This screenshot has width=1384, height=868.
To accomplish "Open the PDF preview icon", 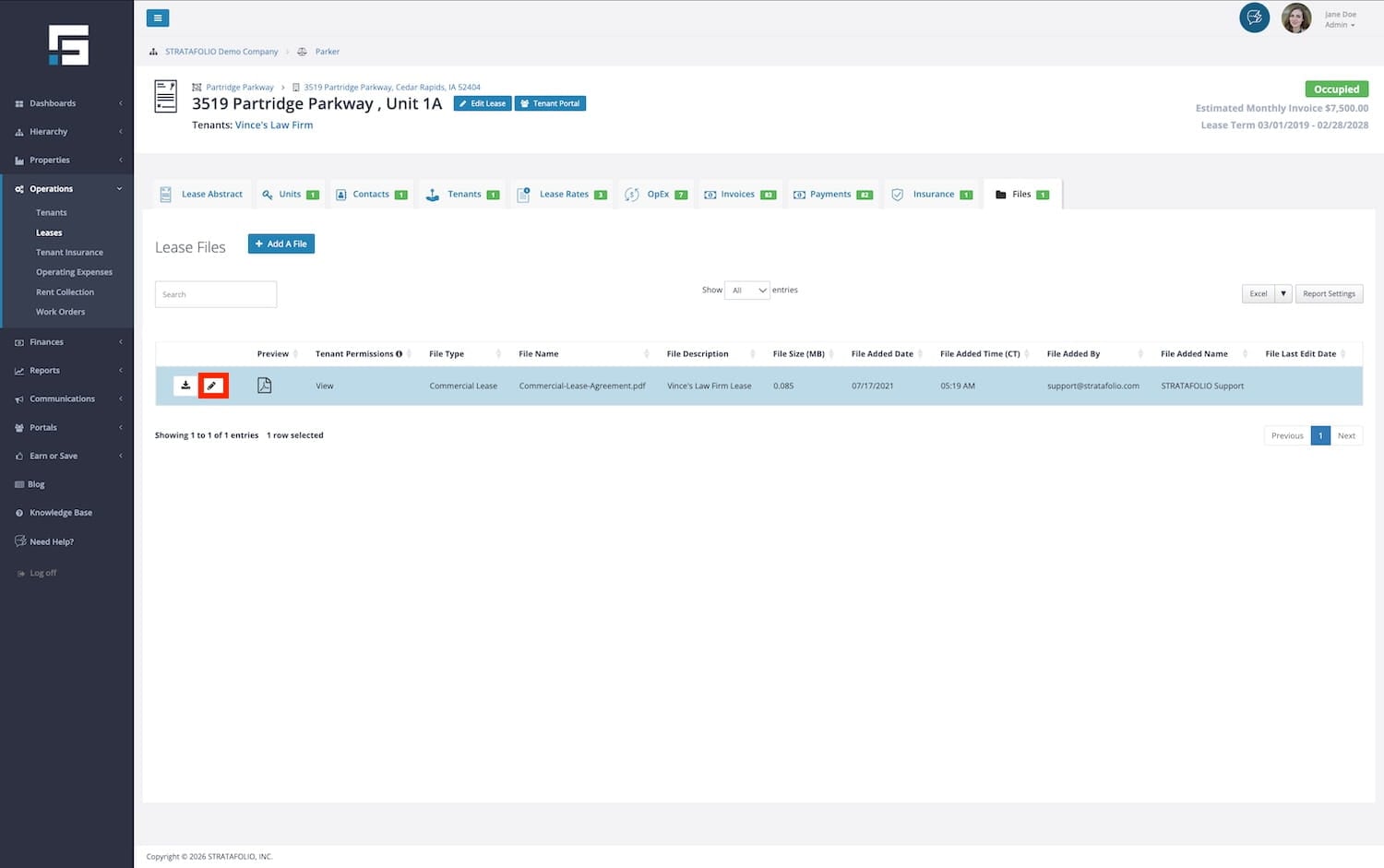I will coord(264,386).
